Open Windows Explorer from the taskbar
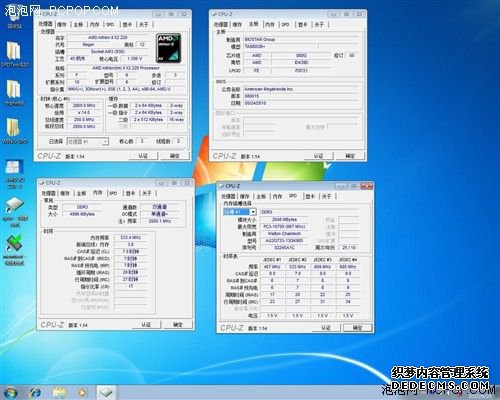The image size is (500, 400). tap(59, 393)
